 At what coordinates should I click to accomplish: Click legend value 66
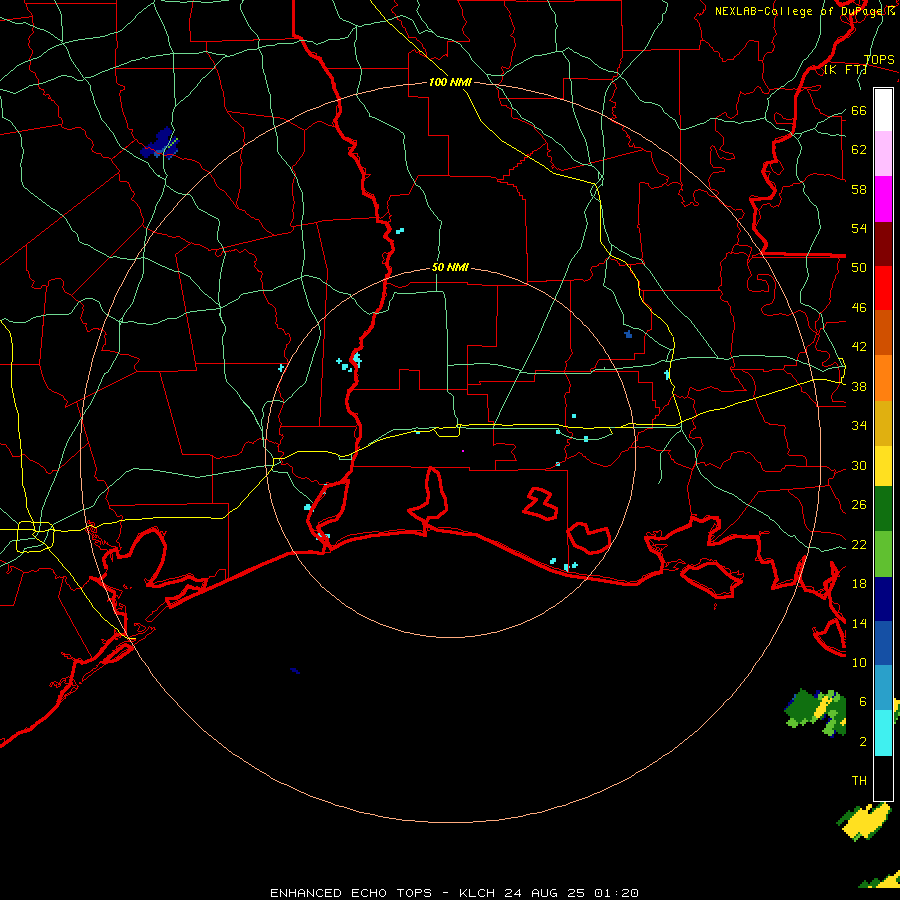(859, 111)
